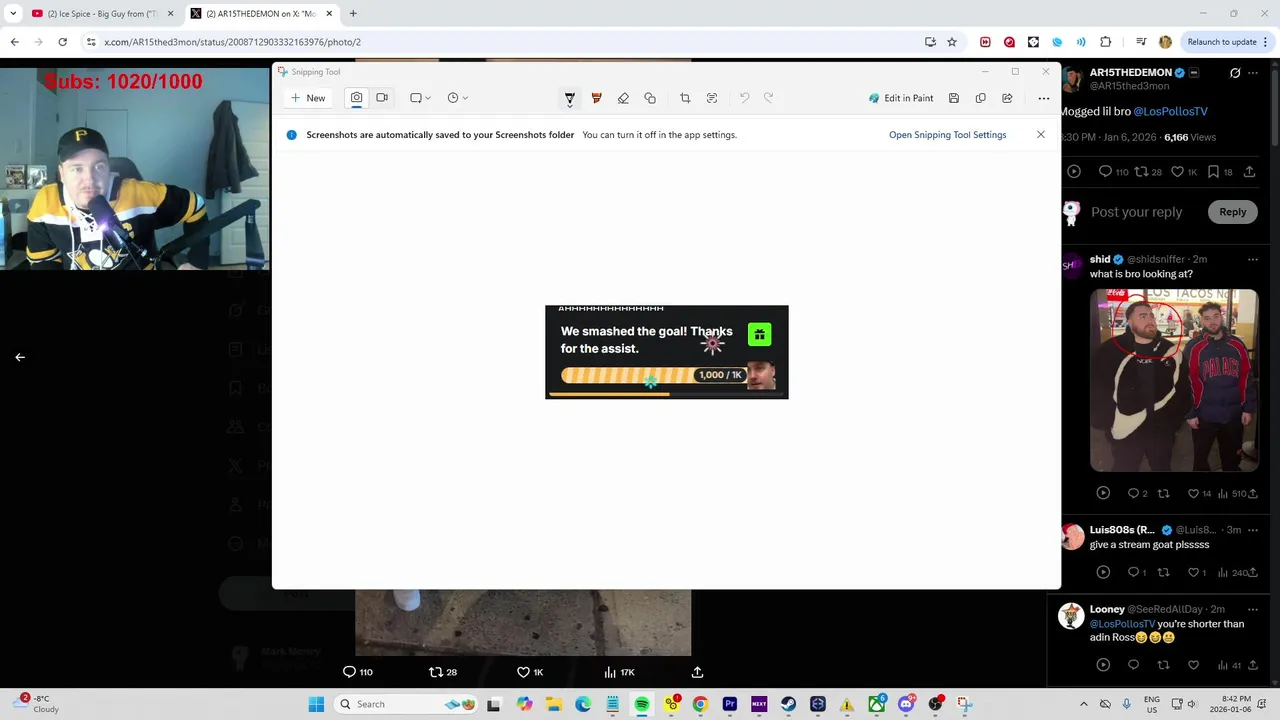Open Chrome tab search dropdown
Image resolution: width=1280 pixels, height=720 pixels.
point(13,14)
